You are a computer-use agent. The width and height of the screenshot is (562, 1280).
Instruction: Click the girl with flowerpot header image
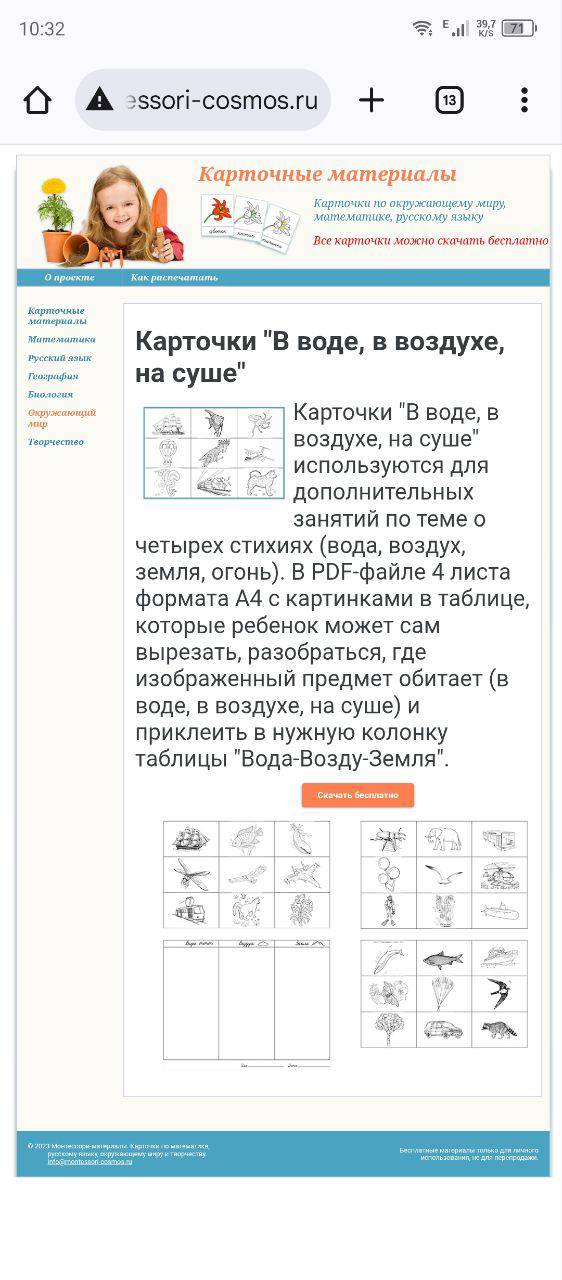click(110, 216)
